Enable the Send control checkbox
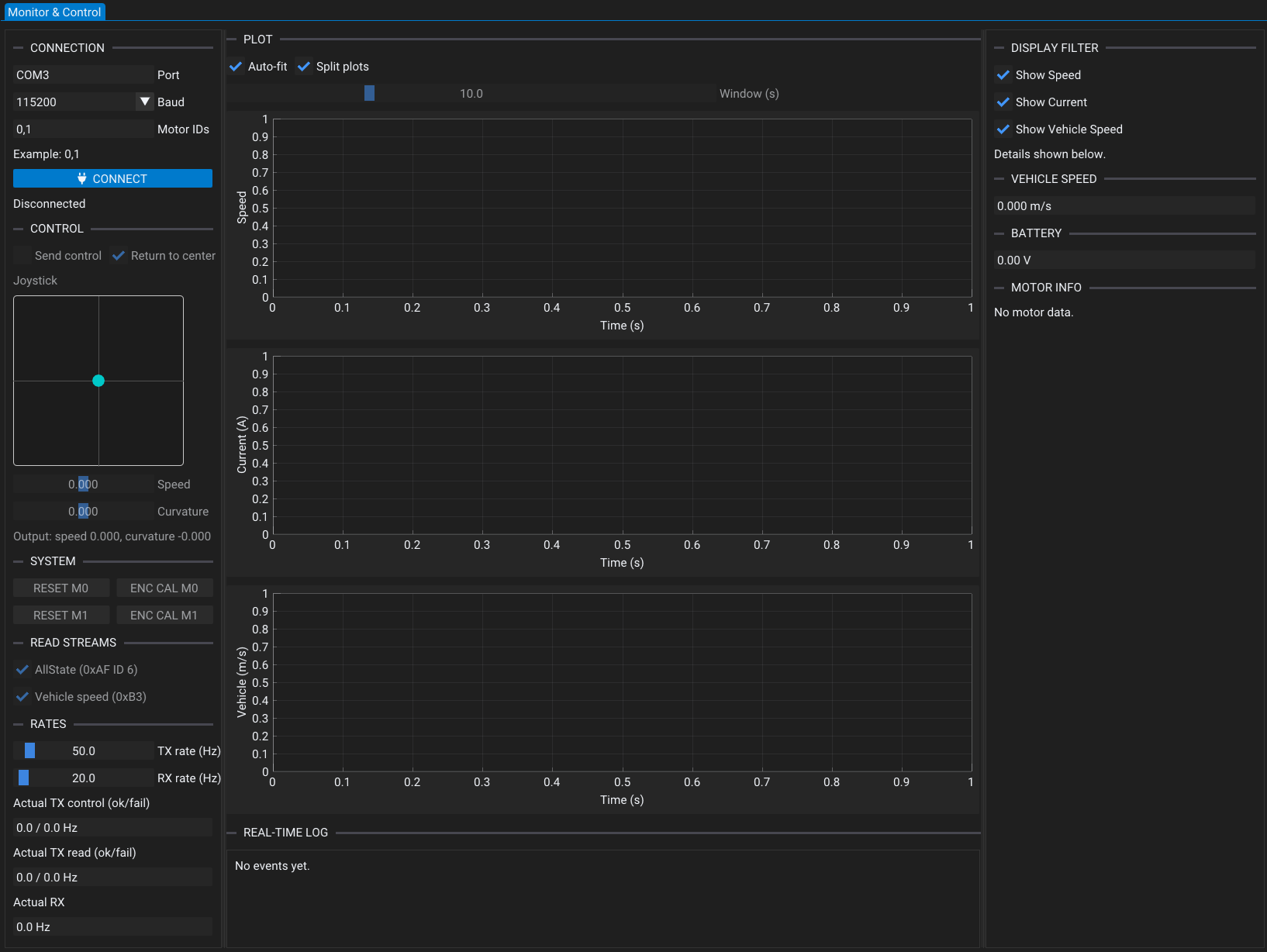1267x952 pixels. (22, 255)
